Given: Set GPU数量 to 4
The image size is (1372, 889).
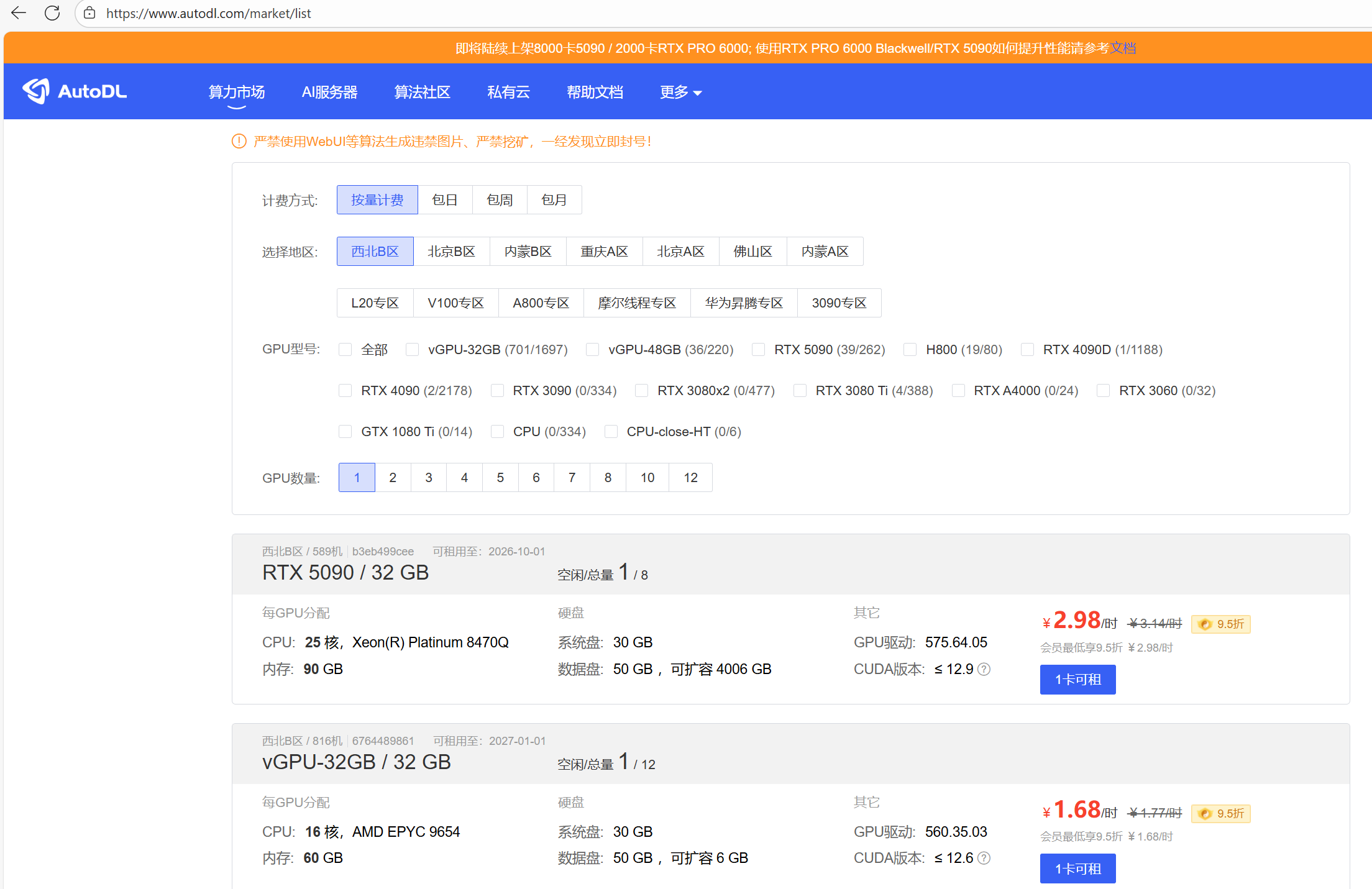Looking at the screenshot, I should coord(464,478).
